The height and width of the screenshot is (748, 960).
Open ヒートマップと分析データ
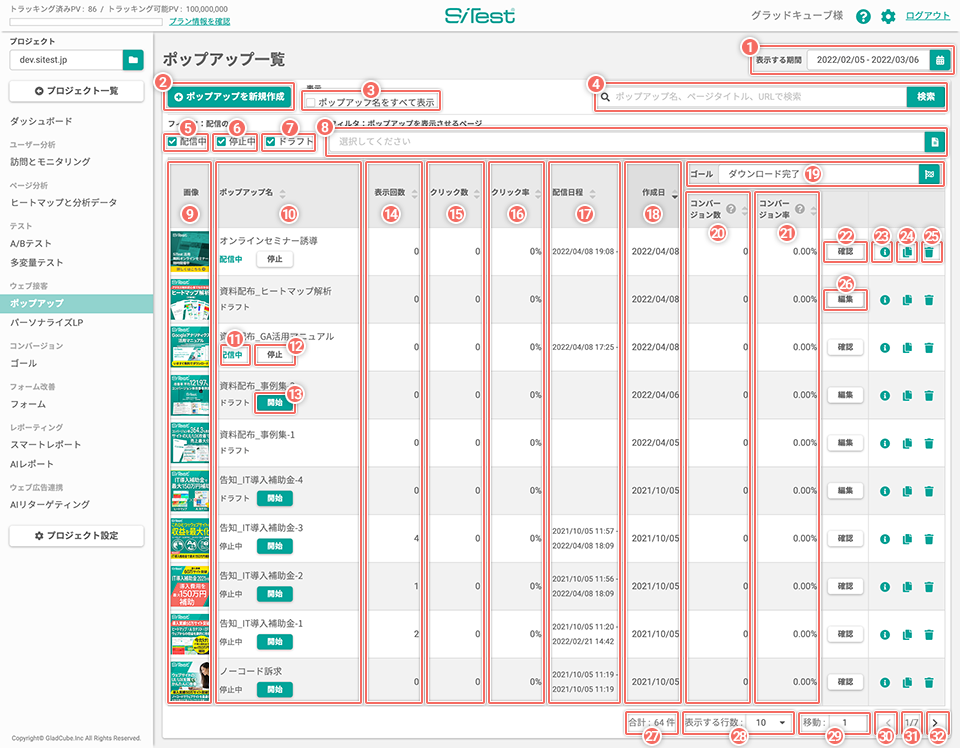[x=64, y=203]
